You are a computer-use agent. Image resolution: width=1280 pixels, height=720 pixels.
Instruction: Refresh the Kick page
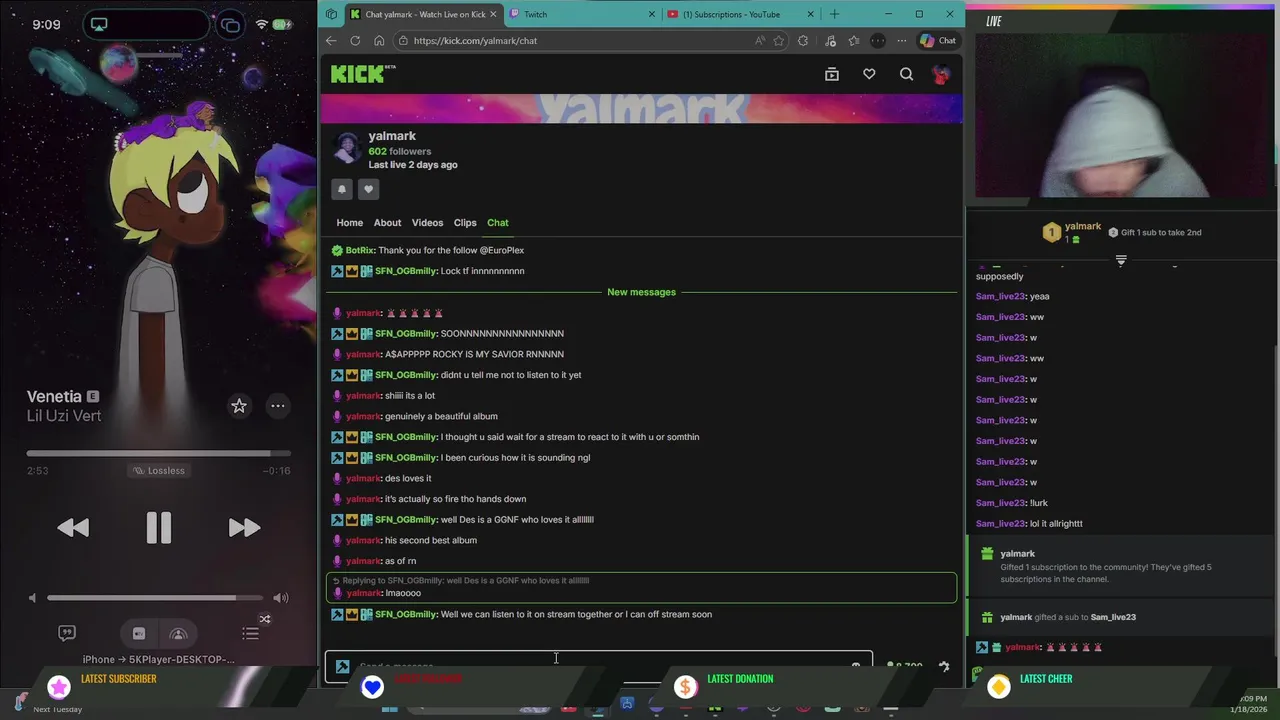coord(355,41)
